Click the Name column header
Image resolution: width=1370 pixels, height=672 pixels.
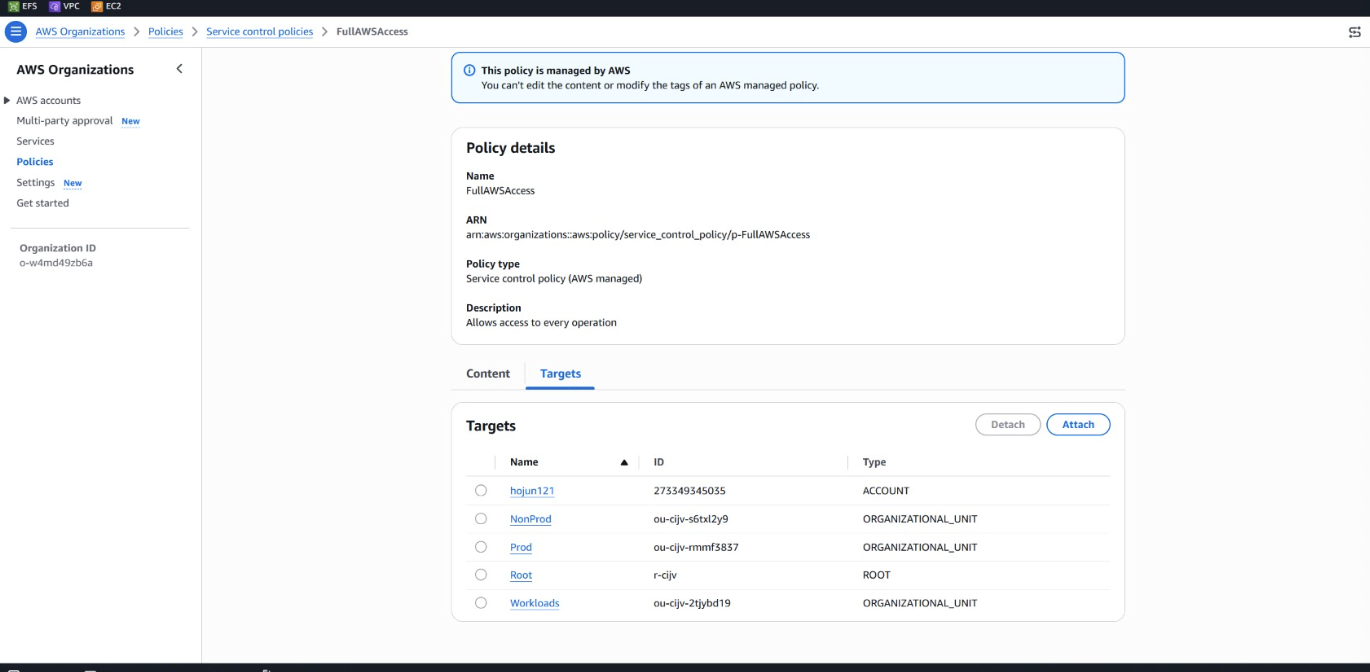click(x=524, y=462)
